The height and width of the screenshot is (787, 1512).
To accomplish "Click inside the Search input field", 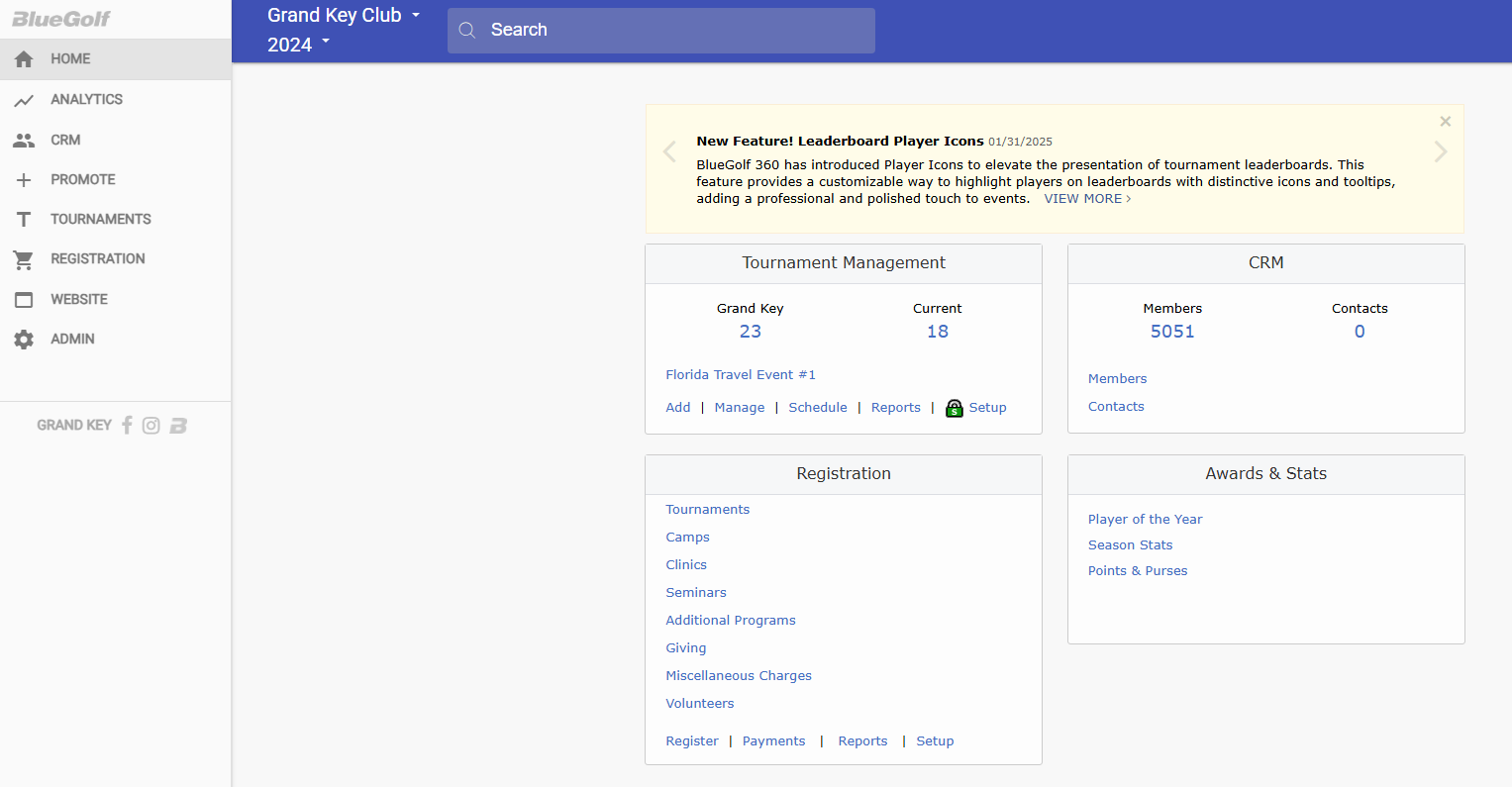I will [x=661, y=31].
